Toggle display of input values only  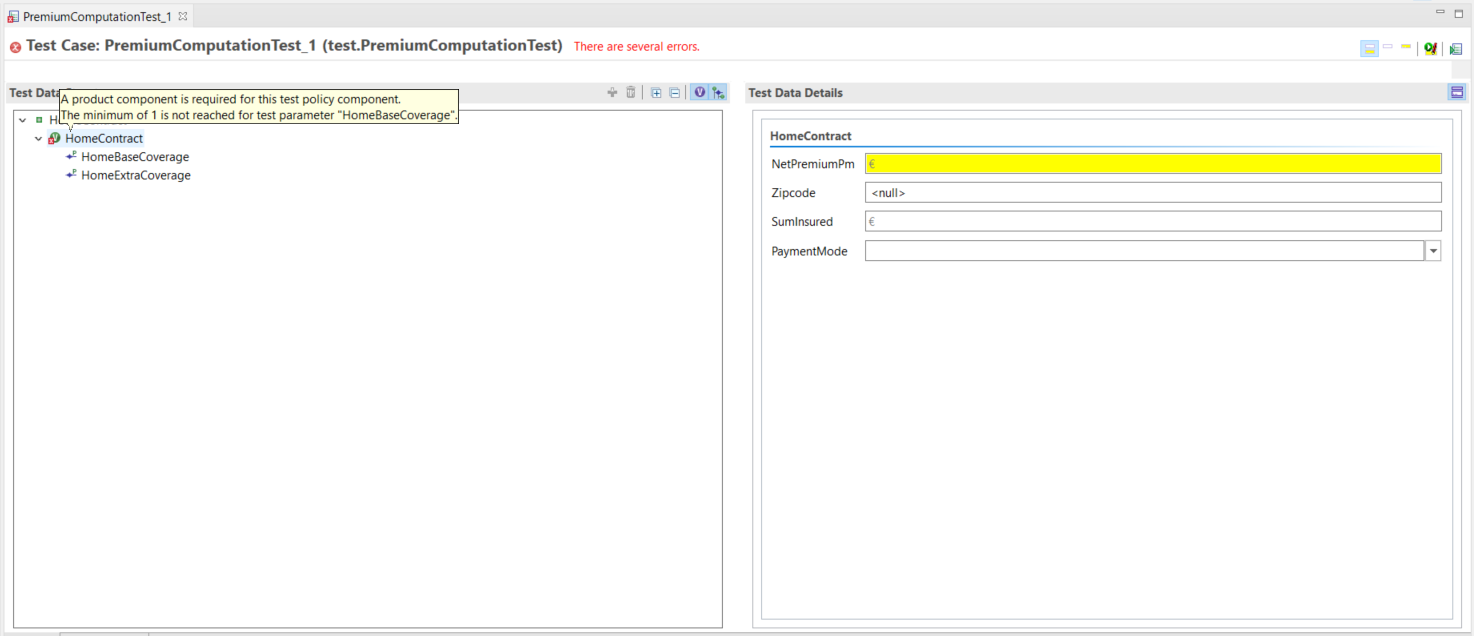(1386, 47)
